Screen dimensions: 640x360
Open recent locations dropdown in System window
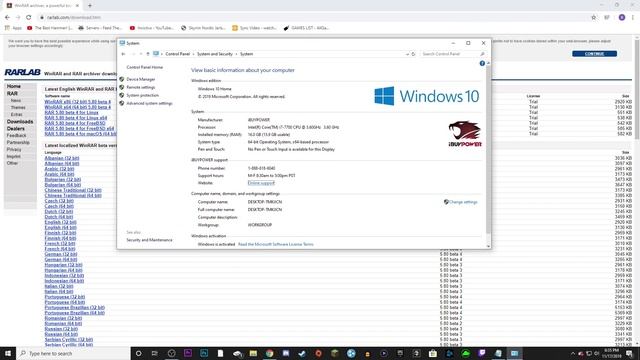[x=141, y=54]
